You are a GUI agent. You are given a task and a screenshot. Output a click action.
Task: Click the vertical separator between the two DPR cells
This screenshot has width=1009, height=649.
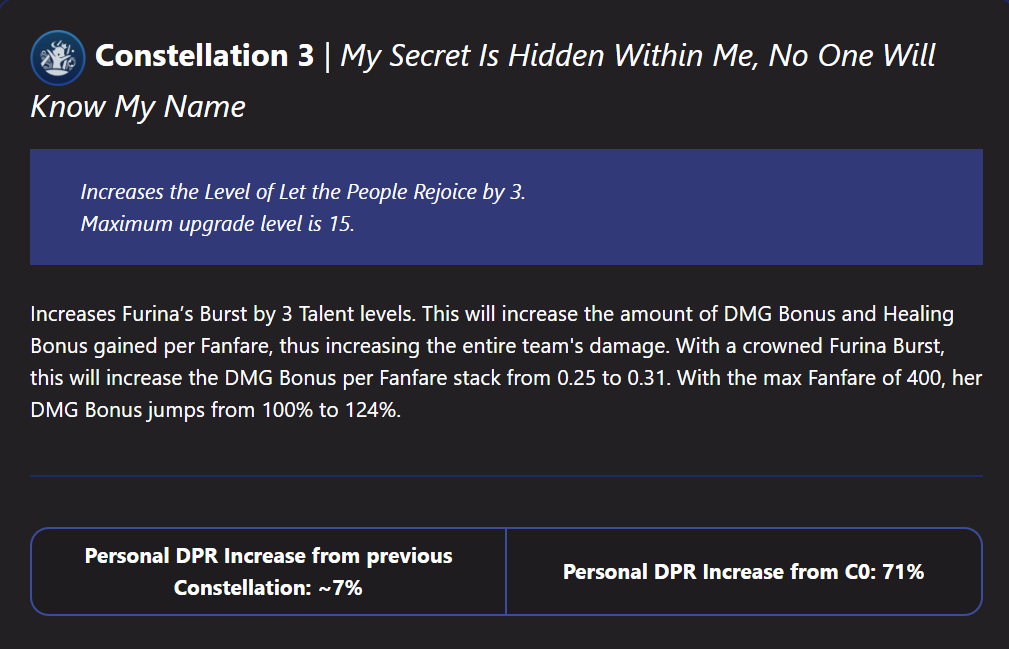[506, 571]
